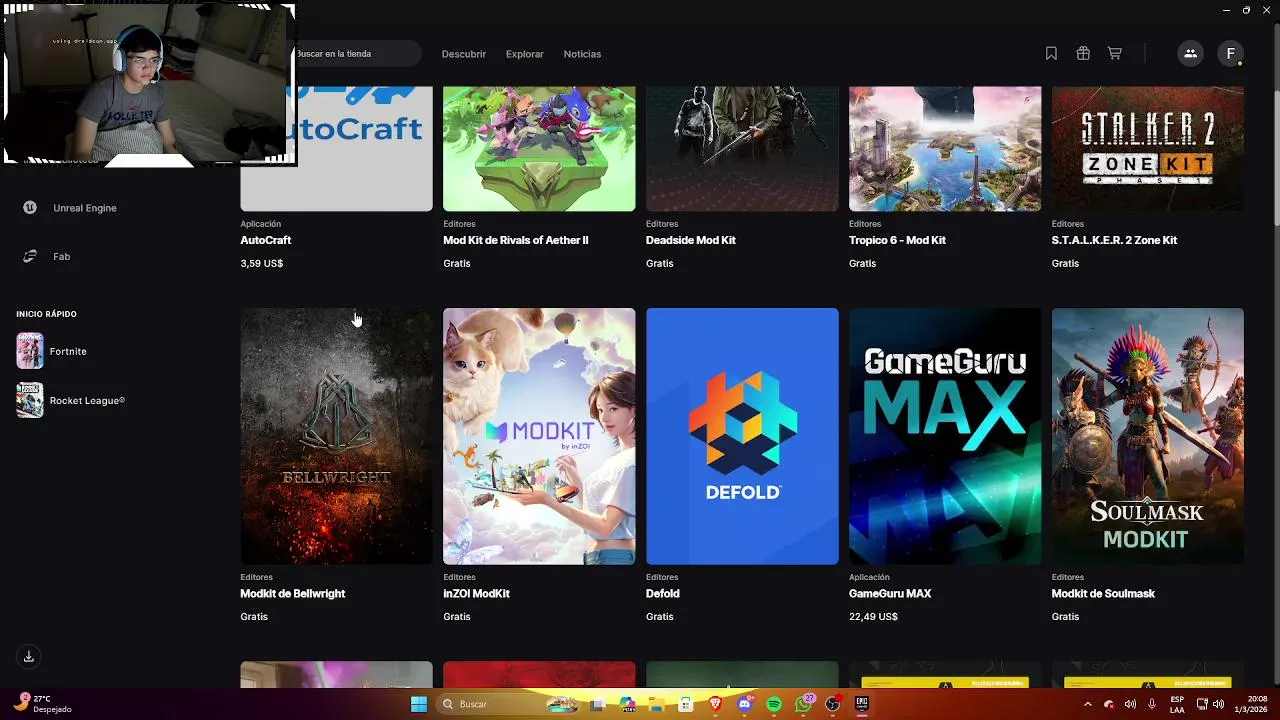Open WhatsApp from the taskbar
The height and width of the screenshot is (720, 1280).
[x=803, y=704]
